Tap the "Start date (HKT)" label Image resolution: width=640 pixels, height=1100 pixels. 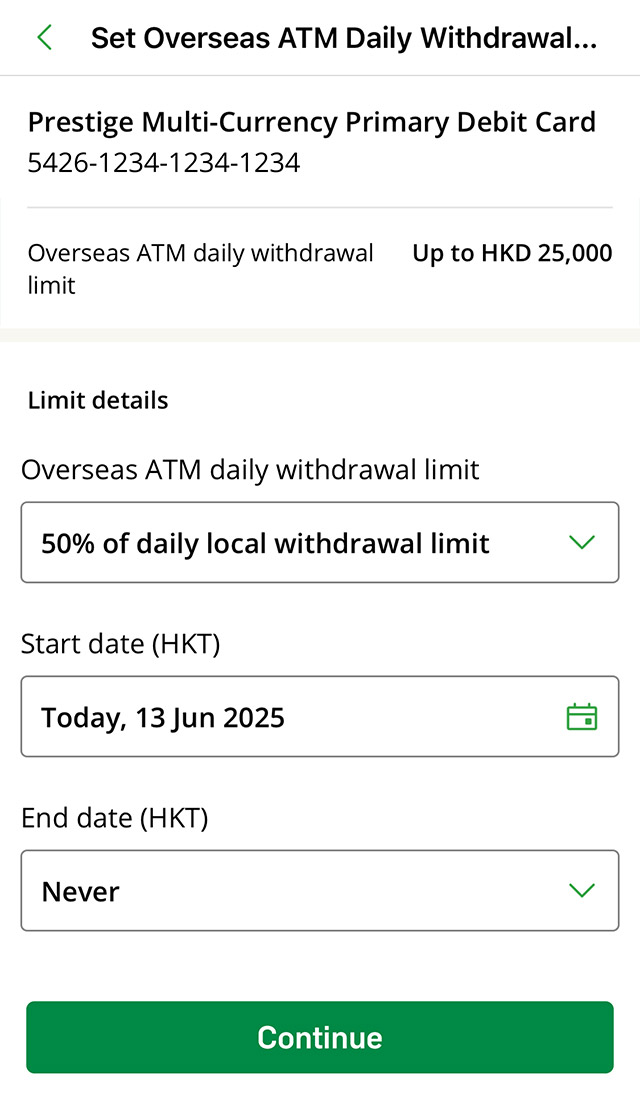tap(120, 644)
